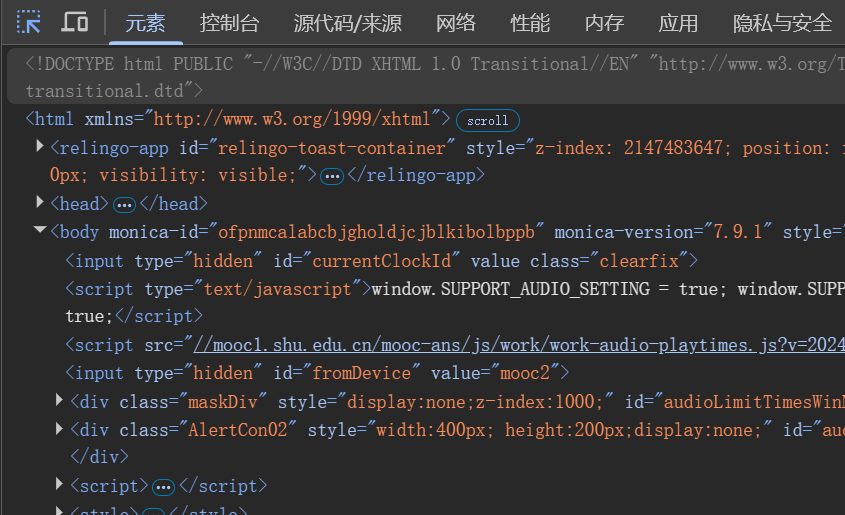Select the hidden input fromDevice line
The height and width of the screenshot is (515, 845).
tap(317, 373)
